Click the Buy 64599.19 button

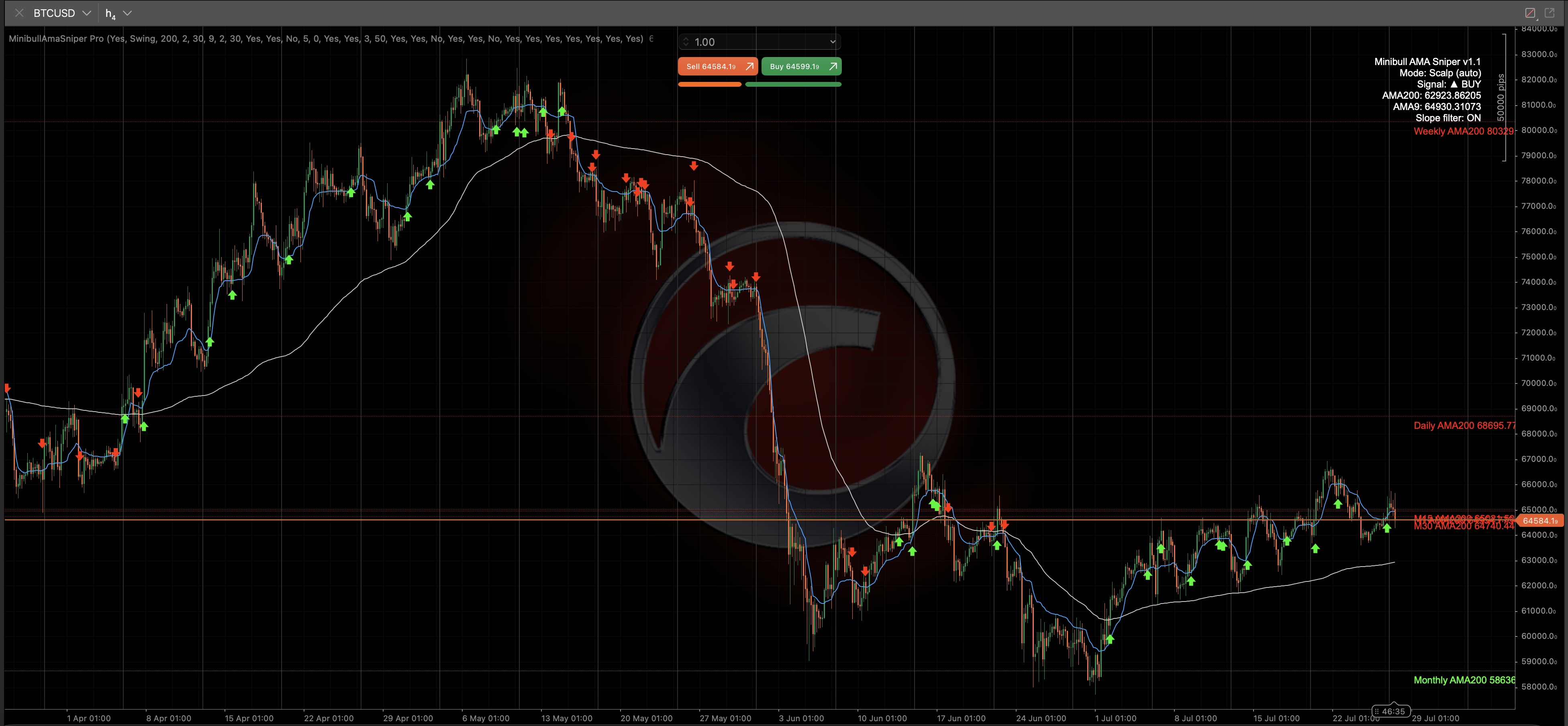pyautogui.click(x=801, y=66)
